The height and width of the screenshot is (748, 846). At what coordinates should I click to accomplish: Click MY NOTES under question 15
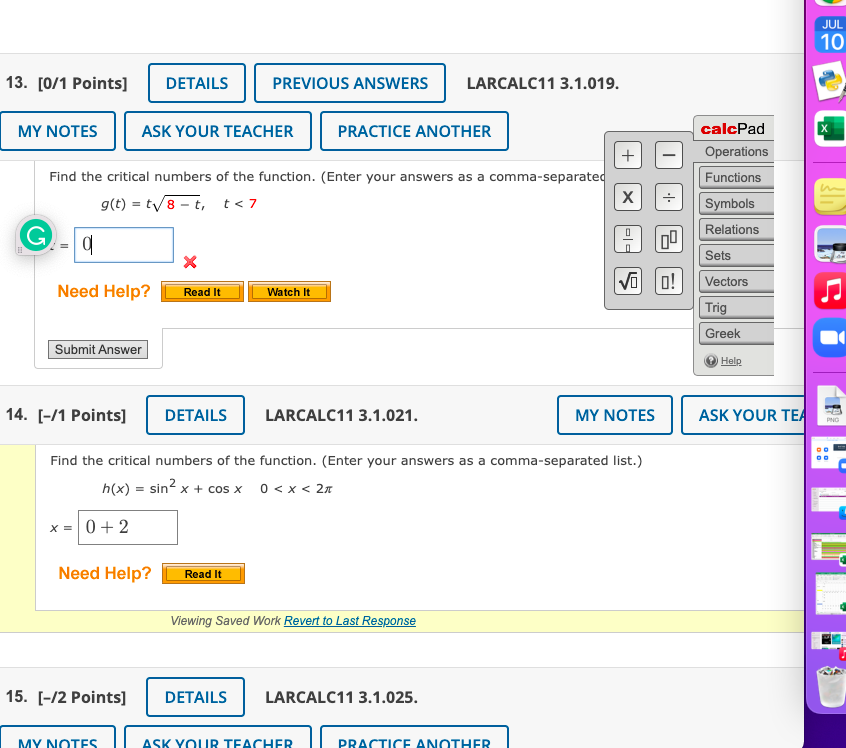(58, 737)
